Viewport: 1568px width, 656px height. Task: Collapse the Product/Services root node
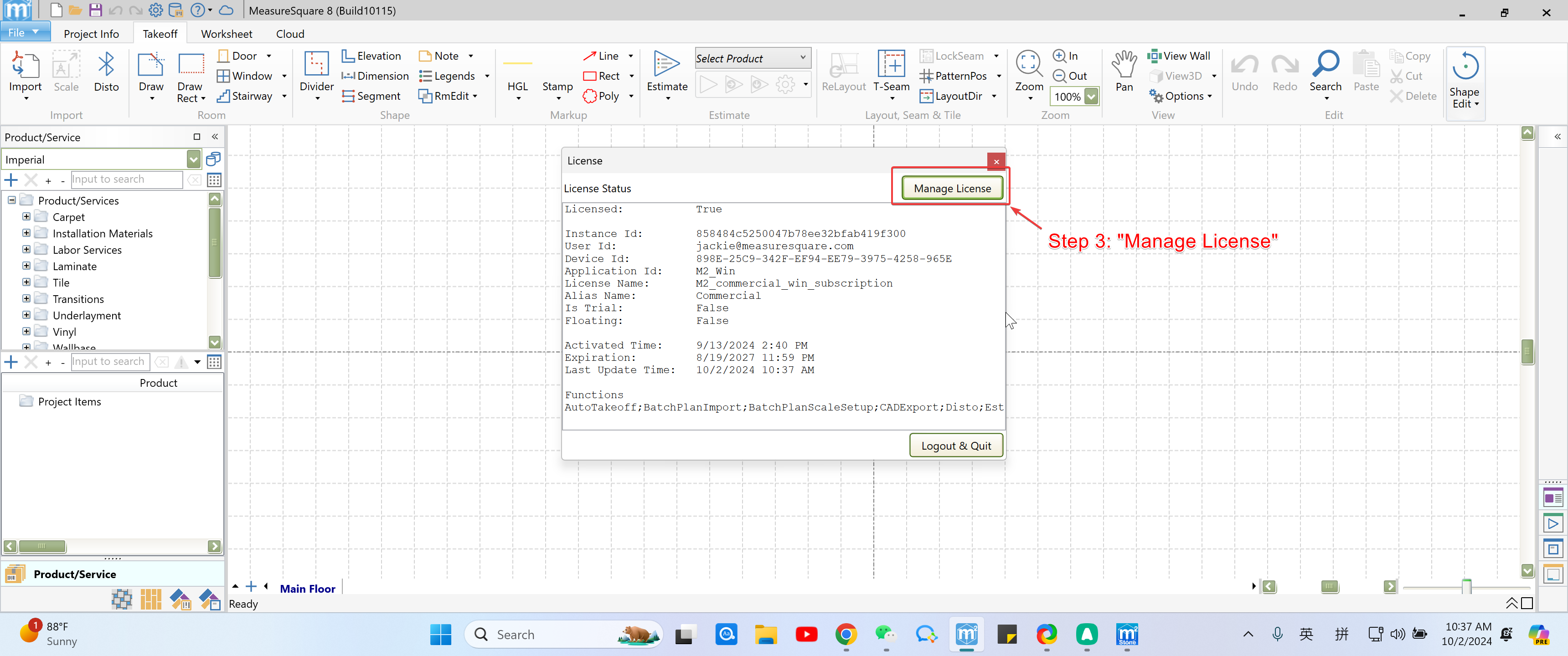point(11,200)
